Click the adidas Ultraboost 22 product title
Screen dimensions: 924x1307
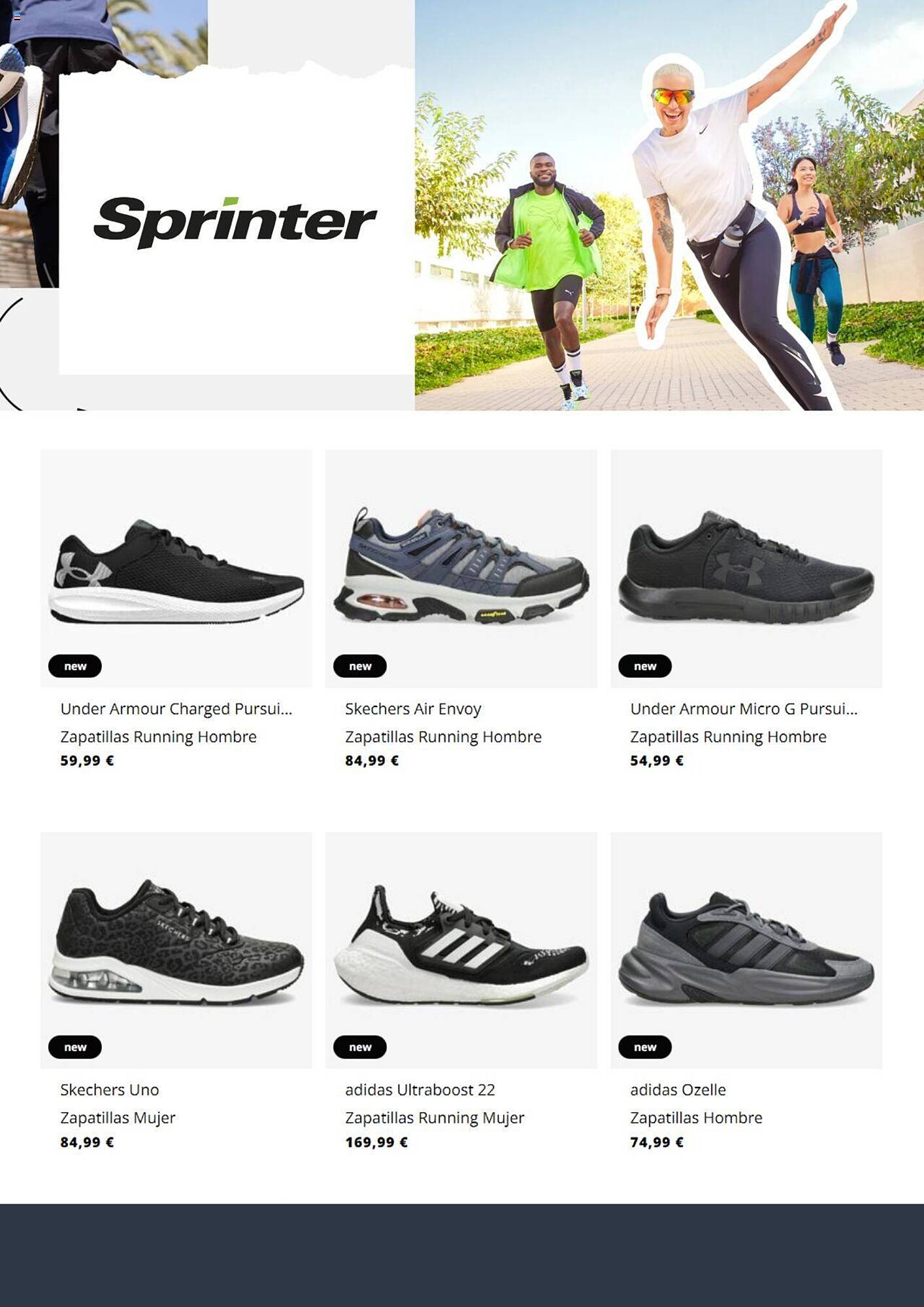point(420,1090)
